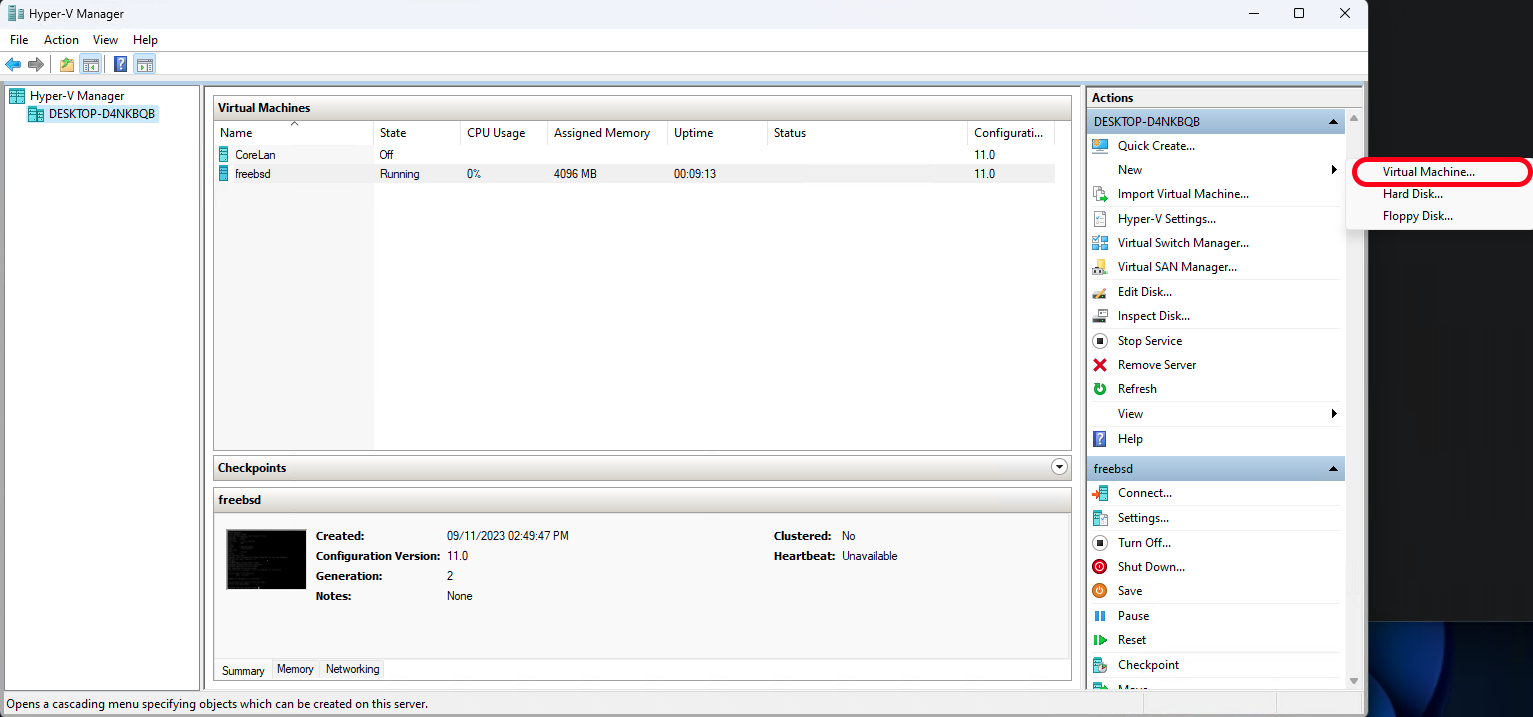
Task: Select the CoreLan virtual machine row
Action: [635, 155]
